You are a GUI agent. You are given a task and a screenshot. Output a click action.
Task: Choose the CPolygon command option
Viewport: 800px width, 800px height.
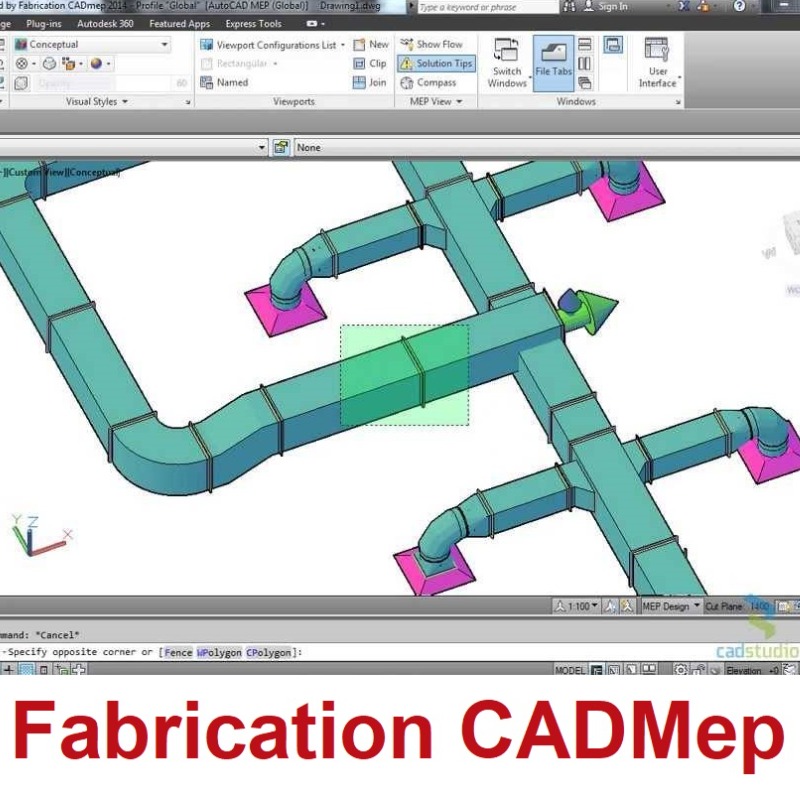tap(268, 652)
